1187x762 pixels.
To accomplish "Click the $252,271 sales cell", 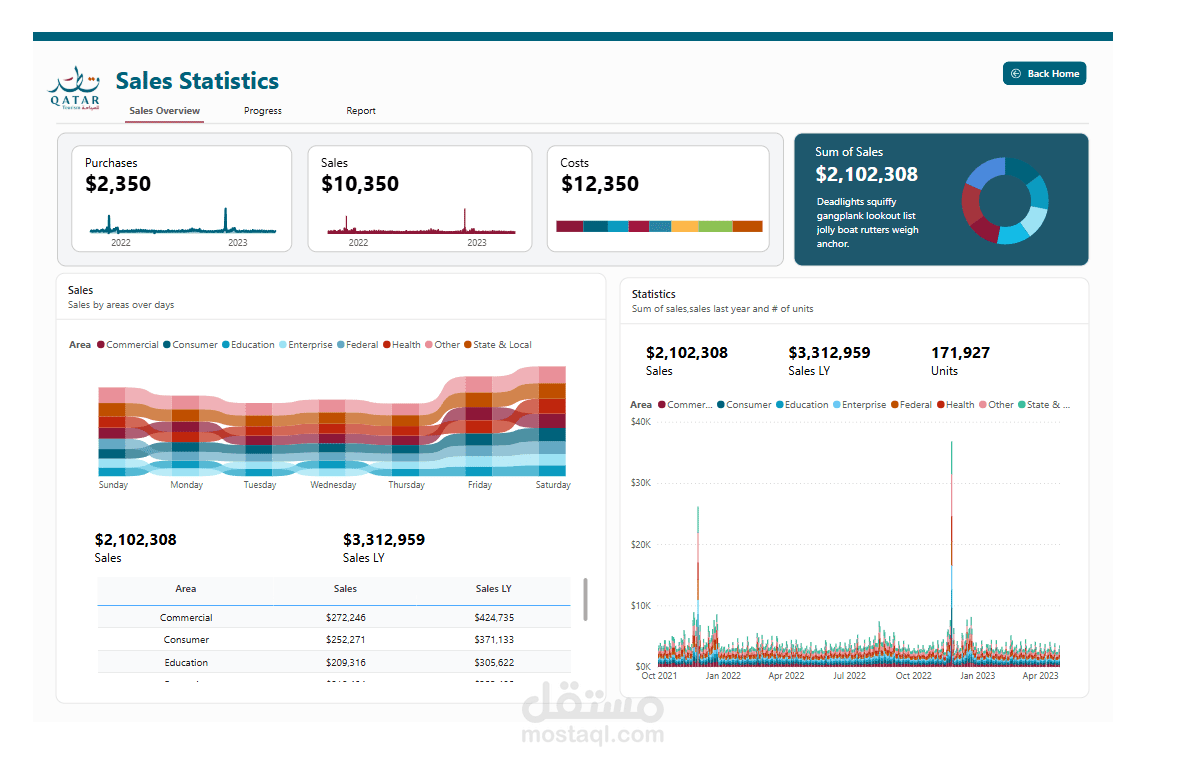I will pos(345,639).
